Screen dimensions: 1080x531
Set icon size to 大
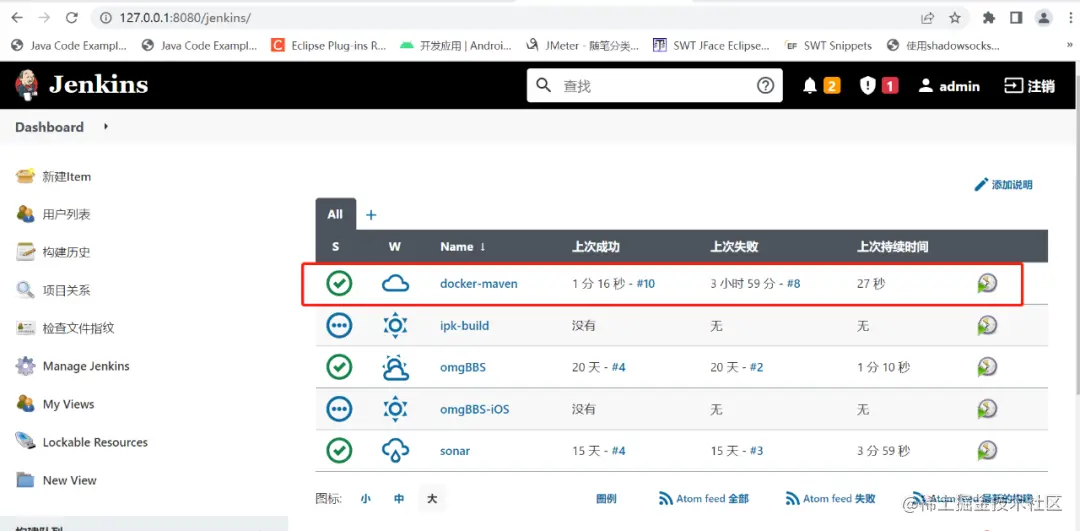coord(432,499)
